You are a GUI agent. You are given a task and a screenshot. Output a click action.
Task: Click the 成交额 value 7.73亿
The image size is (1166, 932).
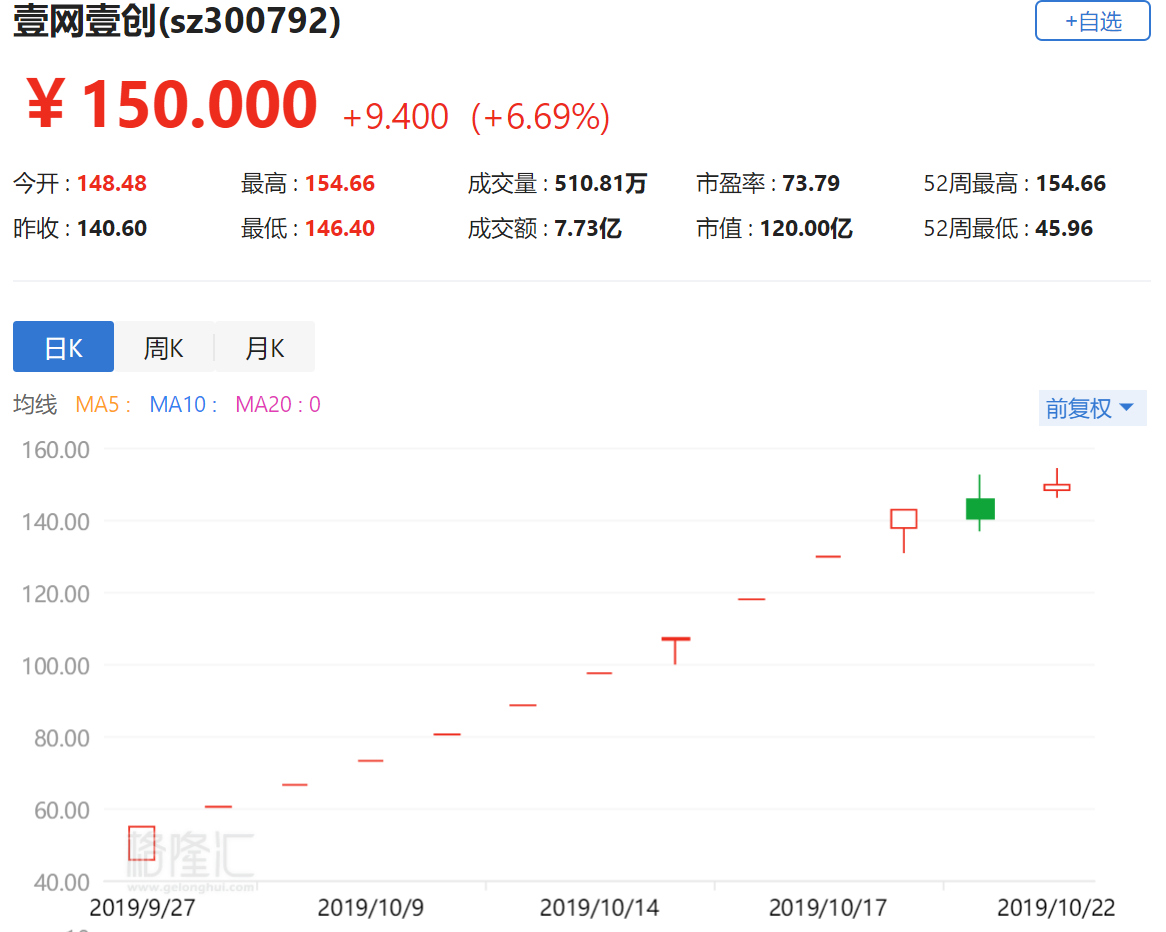[588, 228]
